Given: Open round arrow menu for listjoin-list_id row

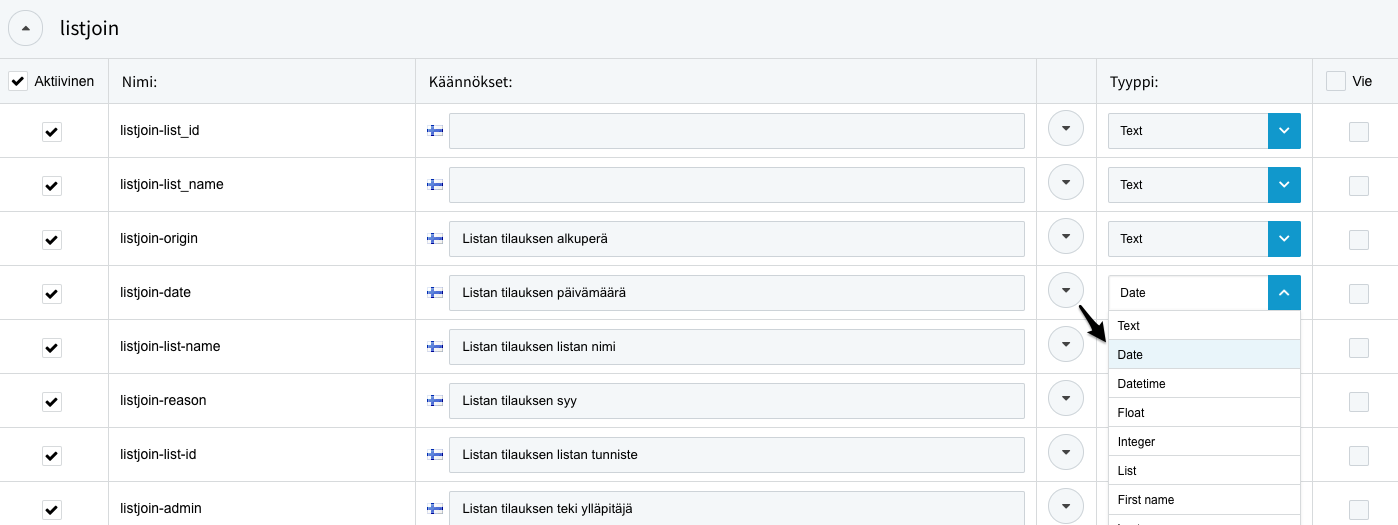Looking at the screenshot, I should pos(1066,129).
